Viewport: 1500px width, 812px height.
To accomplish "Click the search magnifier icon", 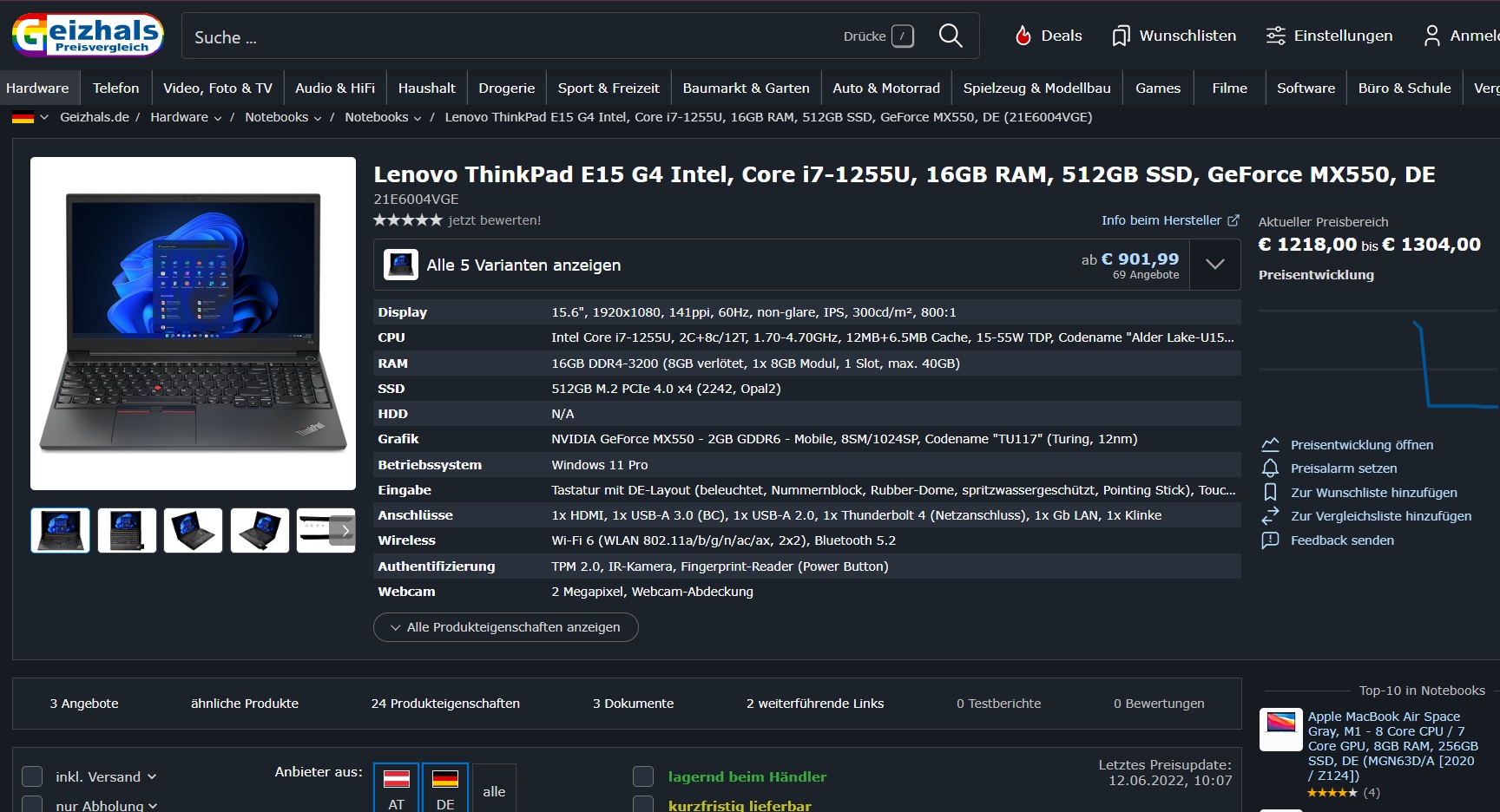I will [951, 36].
